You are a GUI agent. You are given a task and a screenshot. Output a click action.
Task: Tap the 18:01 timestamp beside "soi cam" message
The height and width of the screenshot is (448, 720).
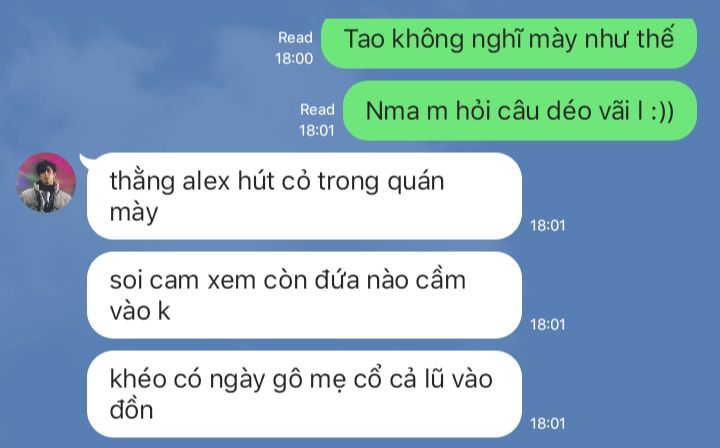pos(548,325)
